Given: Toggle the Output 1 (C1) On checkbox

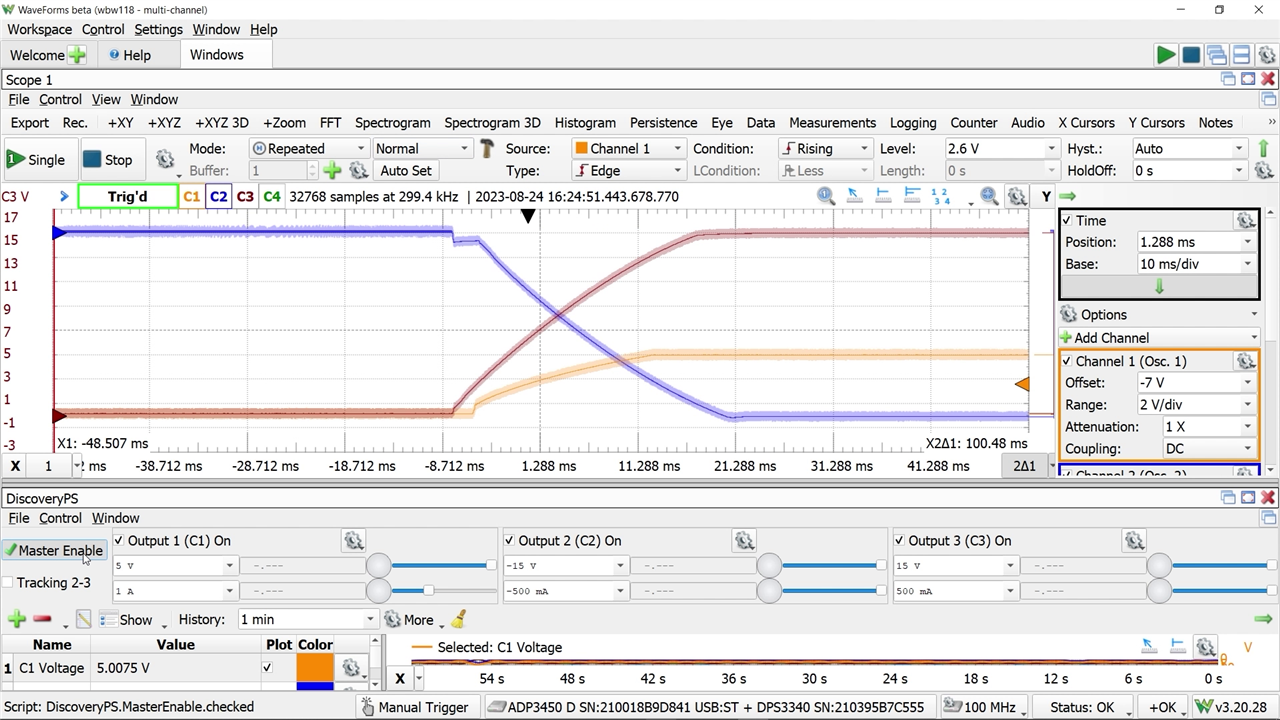Looking at the screenshot, I should click(x=119, y=541).
